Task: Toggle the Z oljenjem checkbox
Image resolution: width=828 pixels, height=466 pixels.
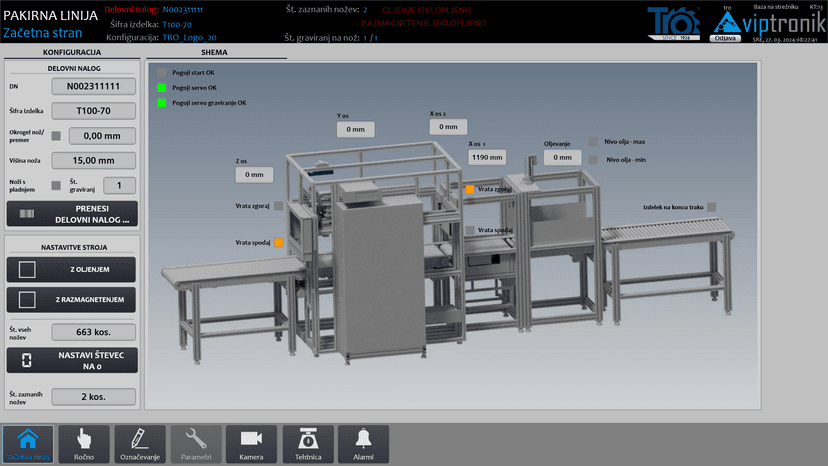Action: click(x=28, y=270)
